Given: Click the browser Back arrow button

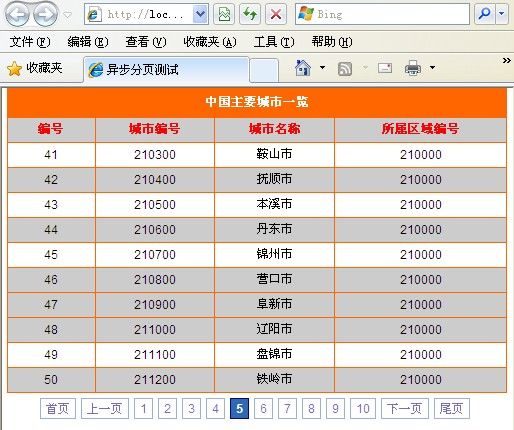Looking at the screenshot, I should pyautogui.click(x=17, y=15).
